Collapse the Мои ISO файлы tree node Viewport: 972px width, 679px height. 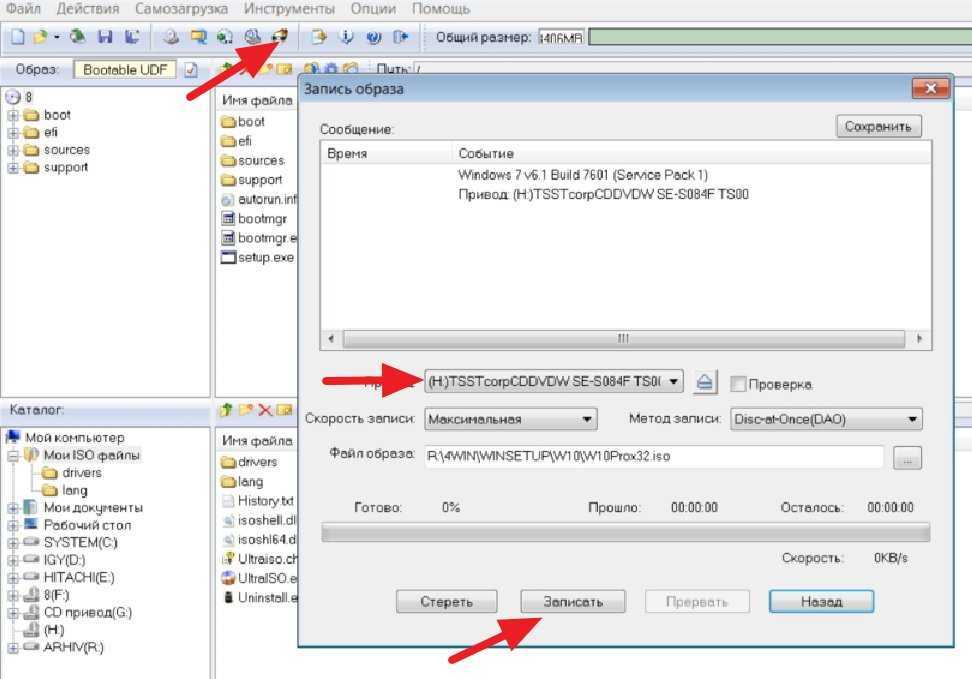[x=13, y=456]
